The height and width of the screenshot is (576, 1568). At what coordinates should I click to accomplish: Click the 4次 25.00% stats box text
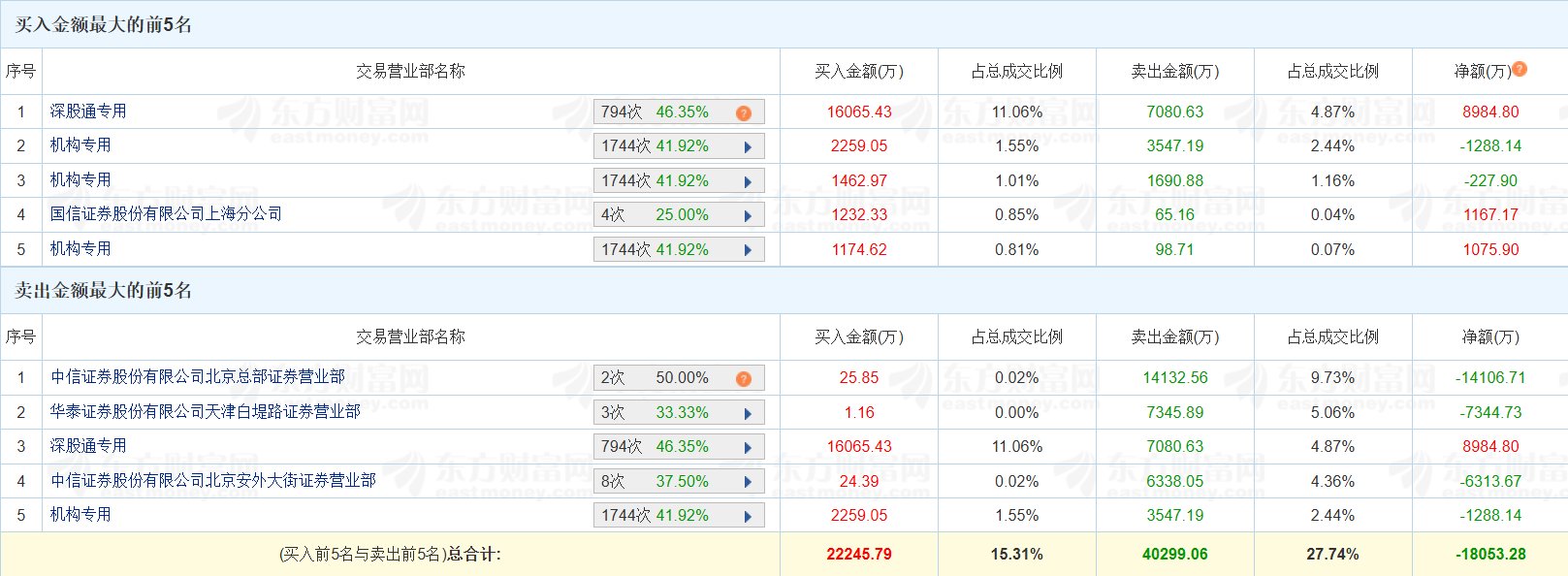click(655, 215)
